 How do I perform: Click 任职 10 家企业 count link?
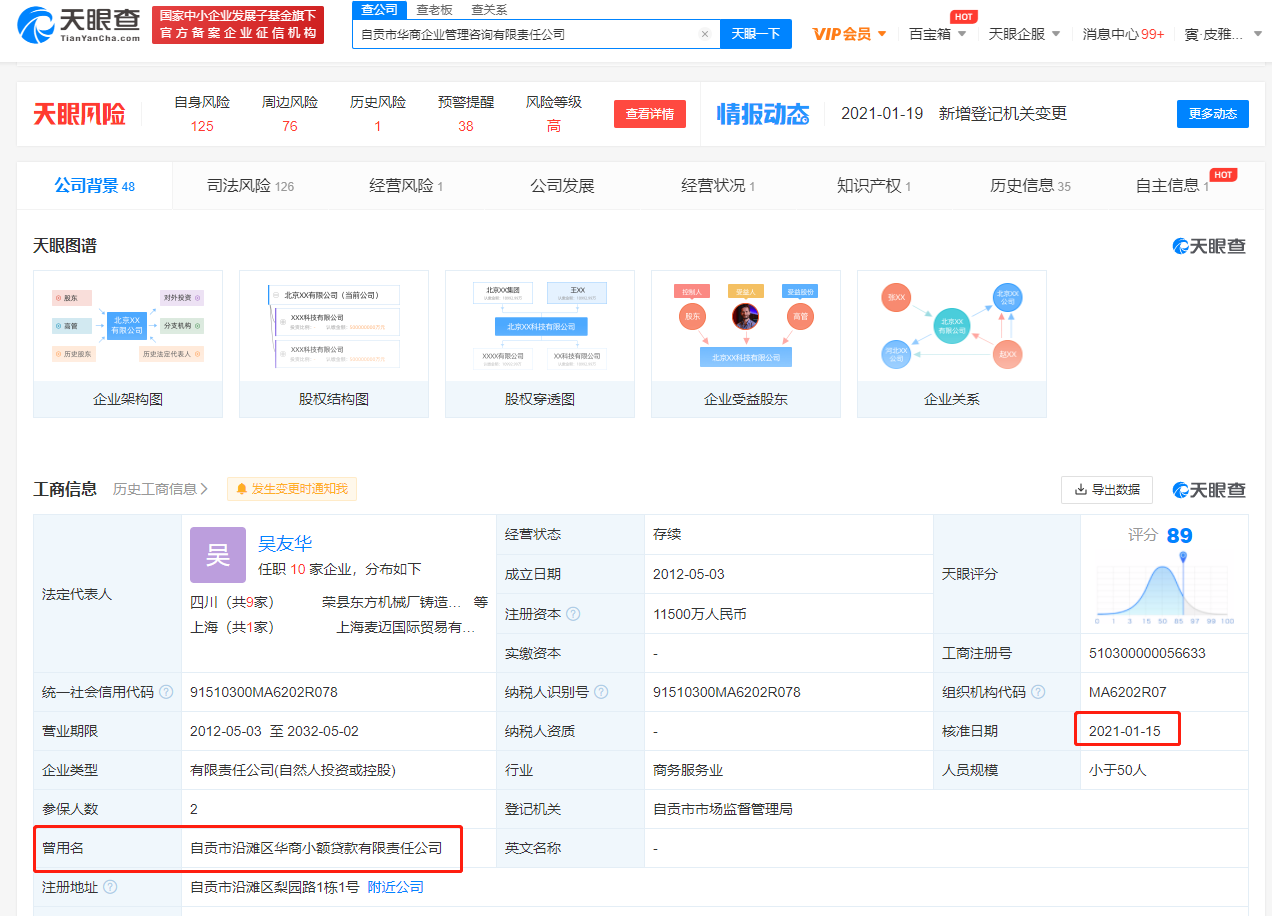pos(296,569)
